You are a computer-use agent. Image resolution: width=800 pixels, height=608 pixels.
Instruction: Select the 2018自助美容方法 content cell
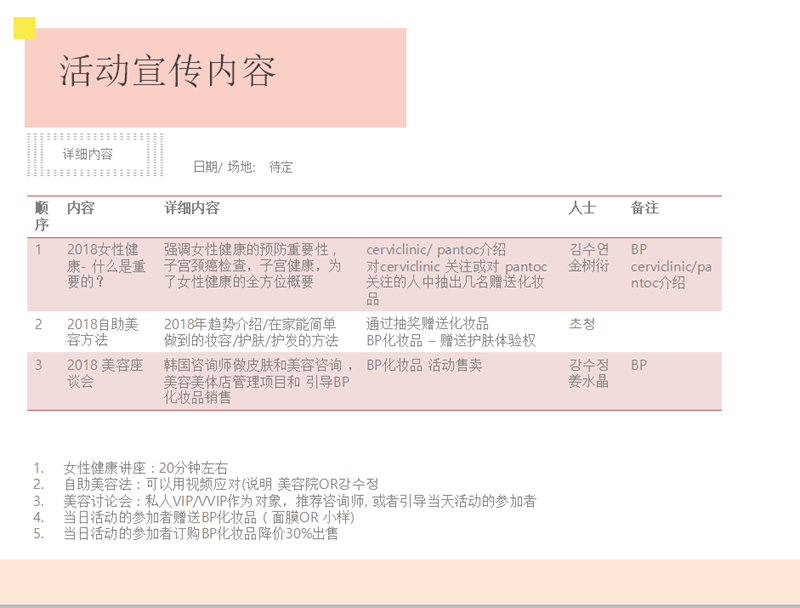point(103,332)
